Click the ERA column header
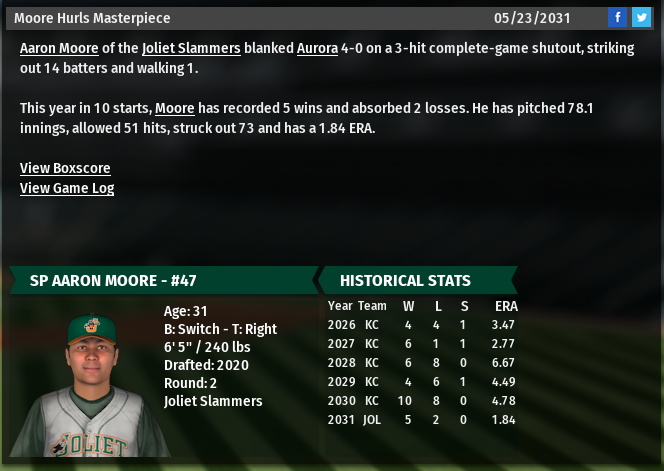Image resolution: width=664 pixels, height=471 pixels. pos(506,306)
